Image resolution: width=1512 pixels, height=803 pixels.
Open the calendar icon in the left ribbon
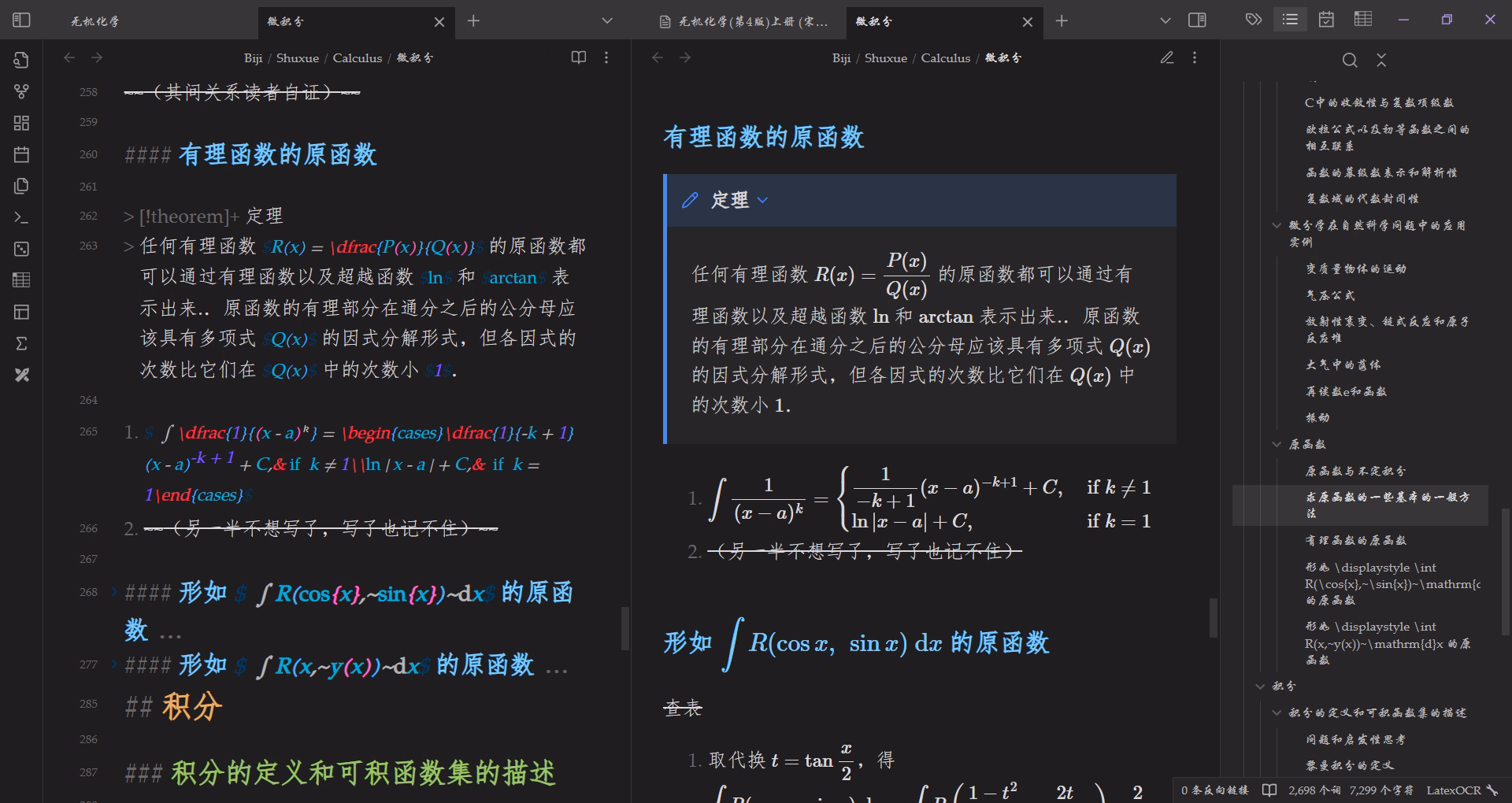[x=21, y=154]
